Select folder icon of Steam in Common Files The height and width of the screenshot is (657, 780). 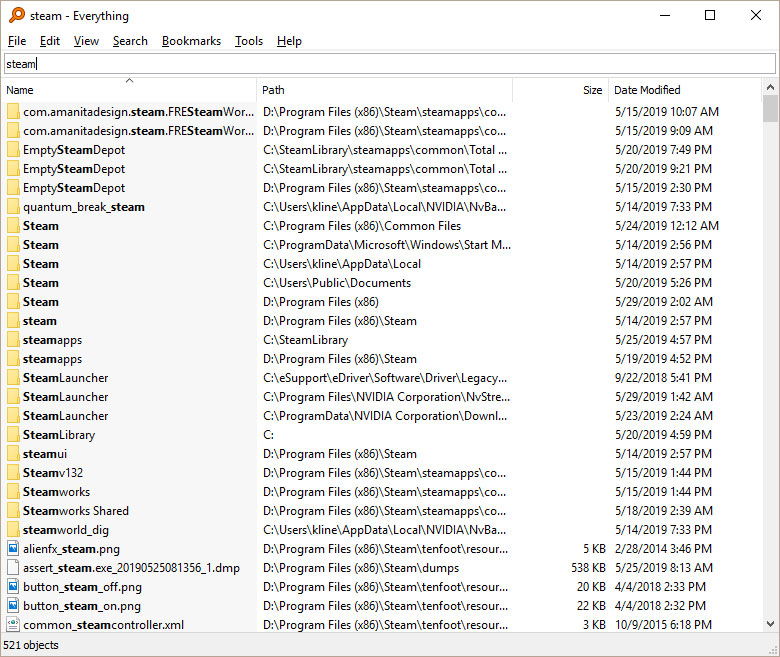click(13, 226)
